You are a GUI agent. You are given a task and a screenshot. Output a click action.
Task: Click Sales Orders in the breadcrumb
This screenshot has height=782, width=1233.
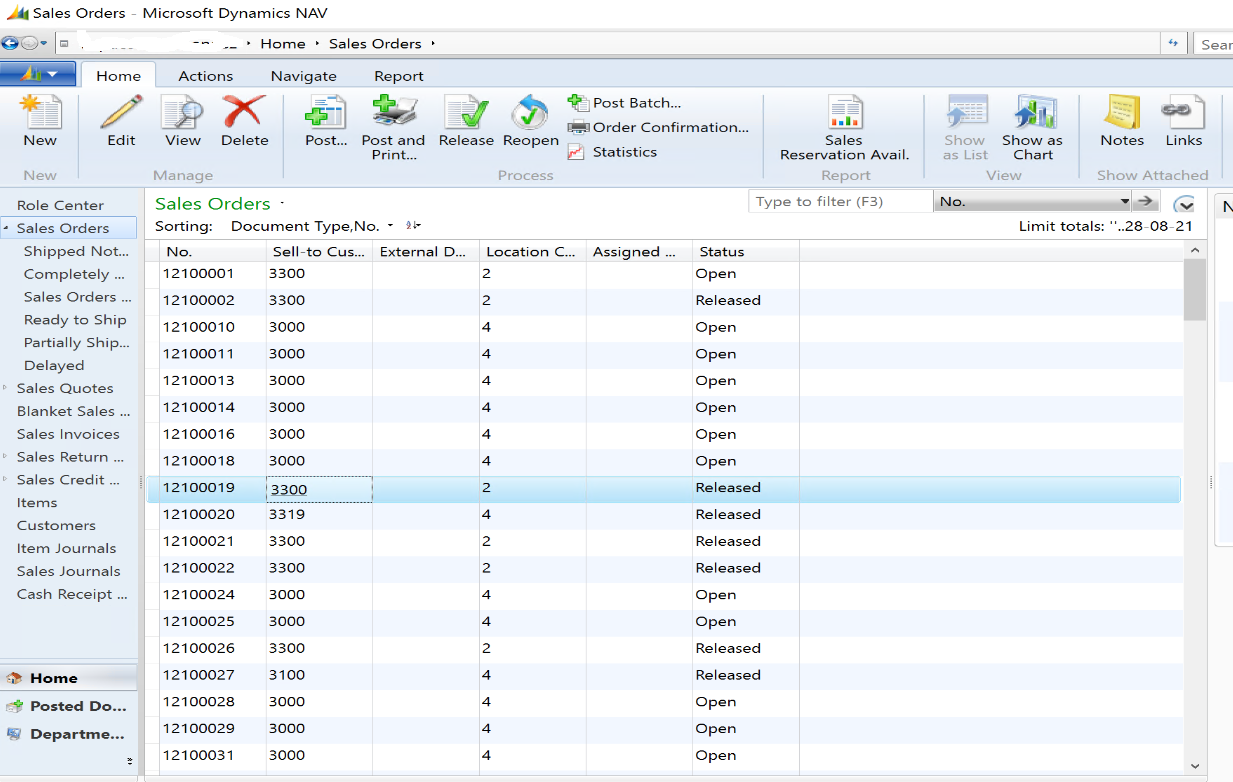click(x=375, y=43)
